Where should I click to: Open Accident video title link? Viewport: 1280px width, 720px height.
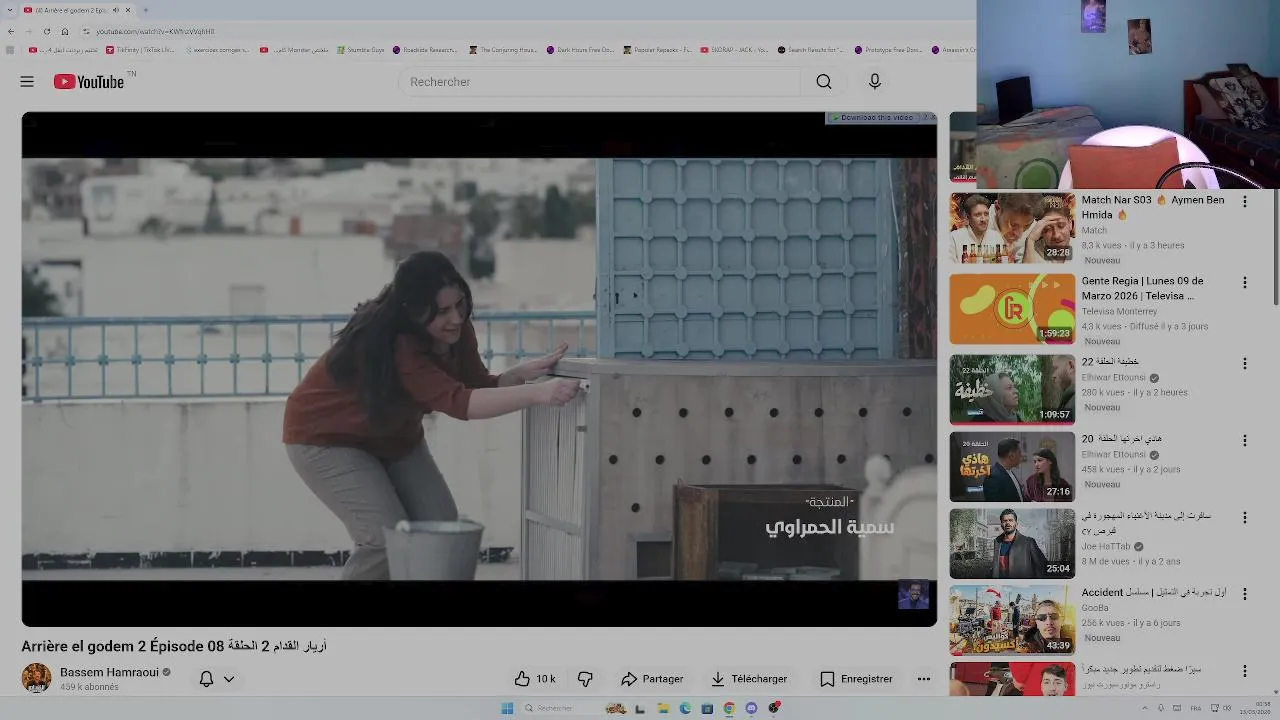(1154, 592)
